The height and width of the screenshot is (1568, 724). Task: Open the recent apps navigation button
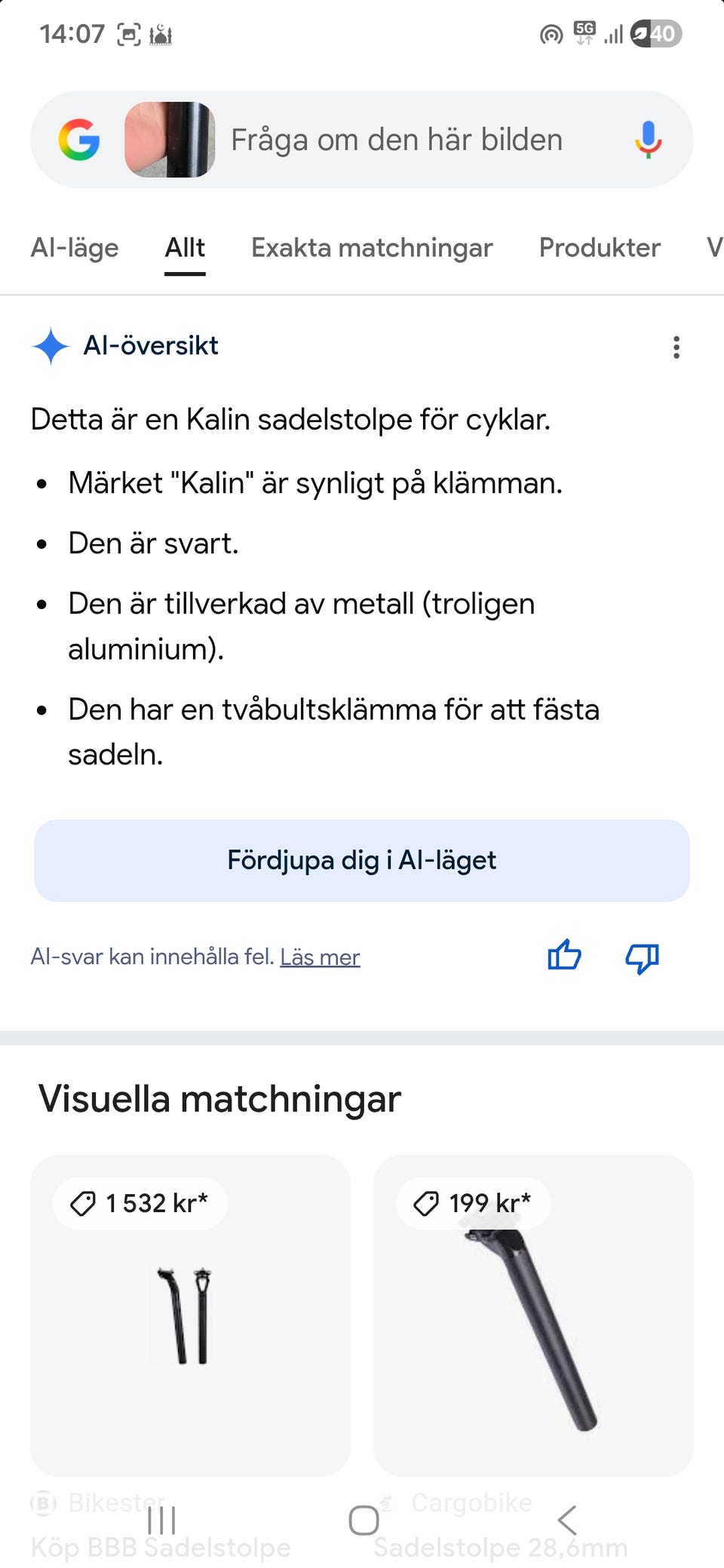pos(161,1521)
